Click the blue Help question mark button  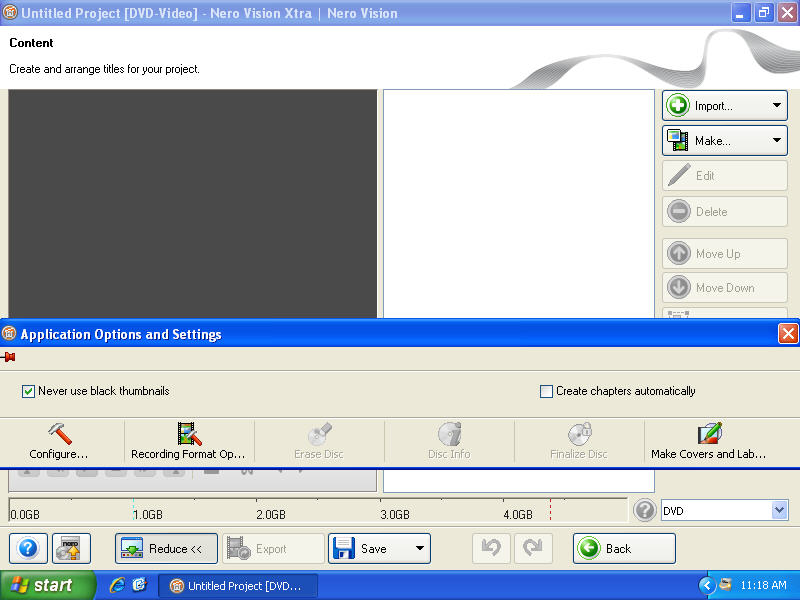pos(28,548)
